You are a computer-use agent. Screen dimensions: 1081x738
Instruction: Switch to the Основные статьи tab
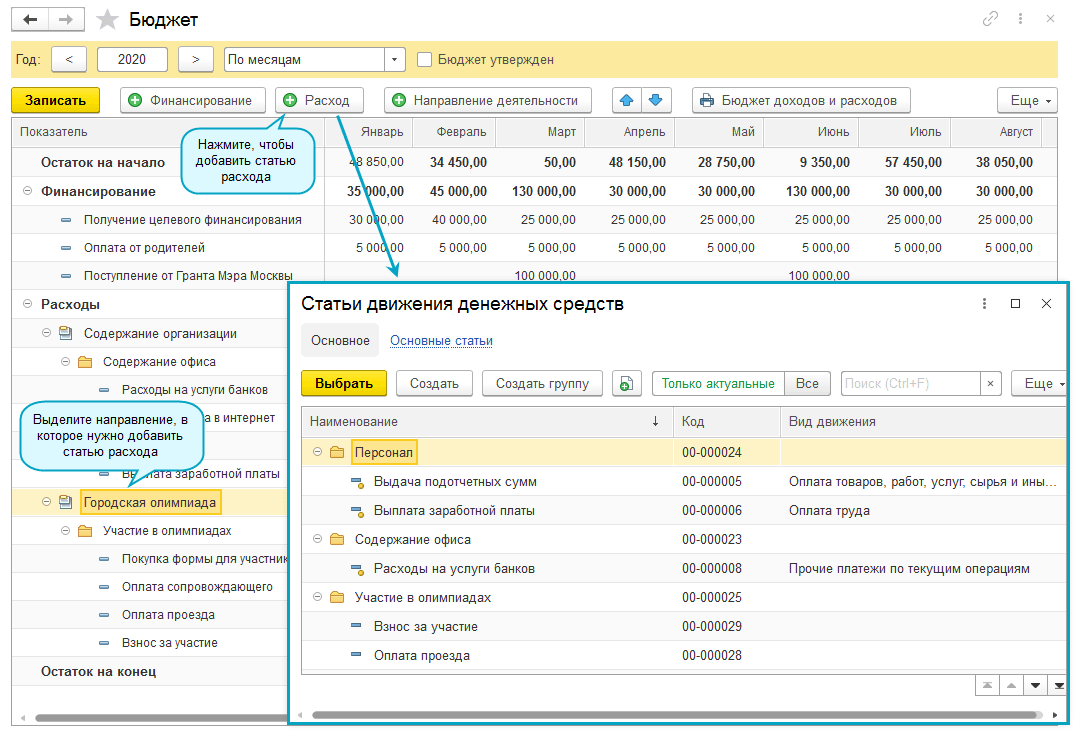coord(441,340)
